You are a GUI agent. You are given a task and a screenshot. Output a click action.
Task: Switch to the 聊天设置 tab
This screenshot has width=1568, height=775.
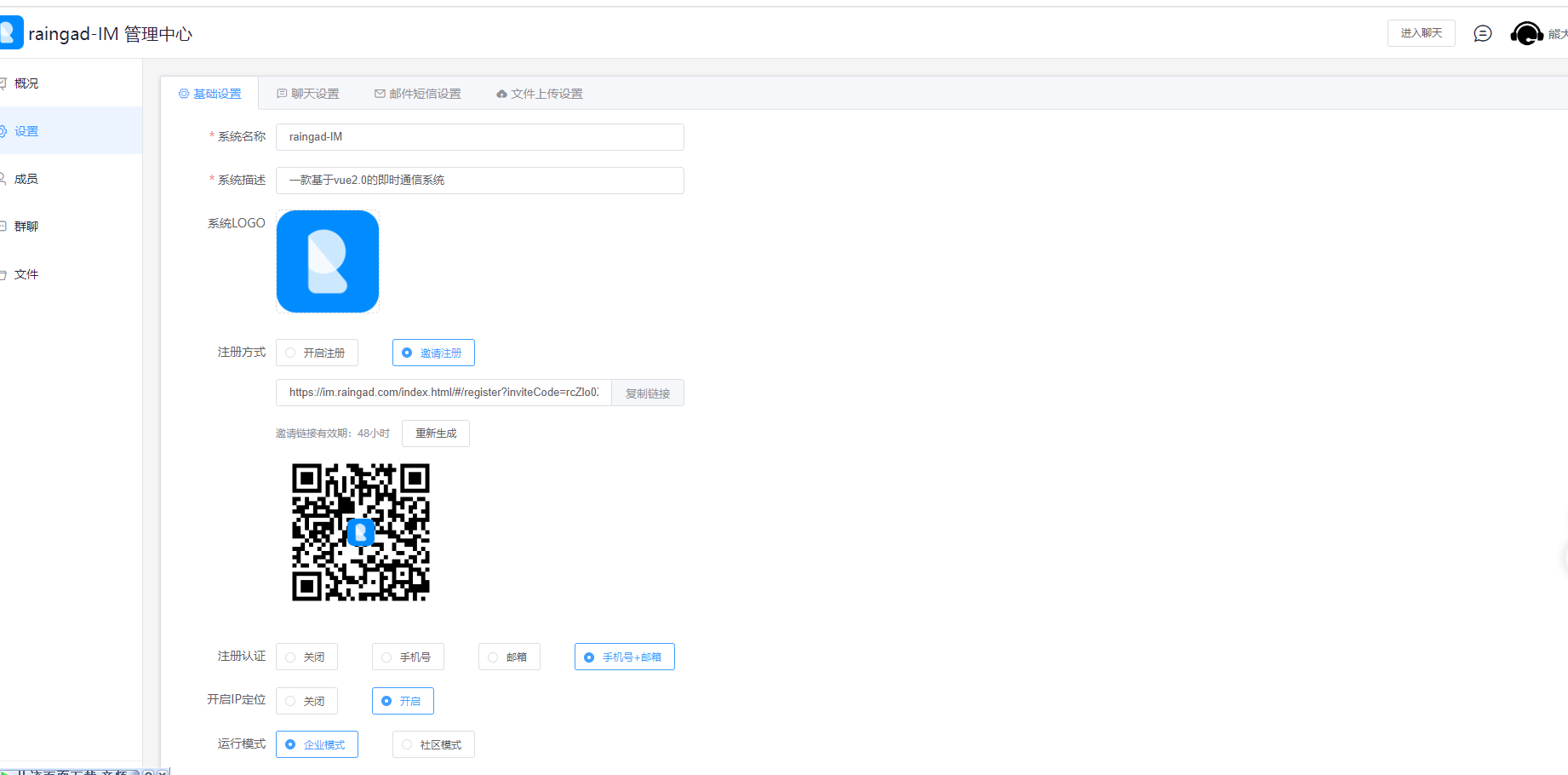click(x=308, y=94)
